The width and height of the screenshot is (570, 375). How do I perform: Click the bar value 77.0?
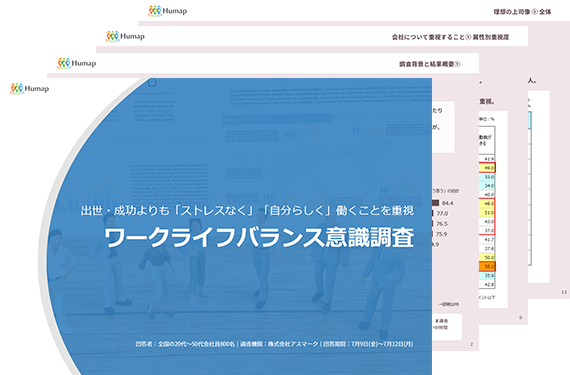(442, 213)
